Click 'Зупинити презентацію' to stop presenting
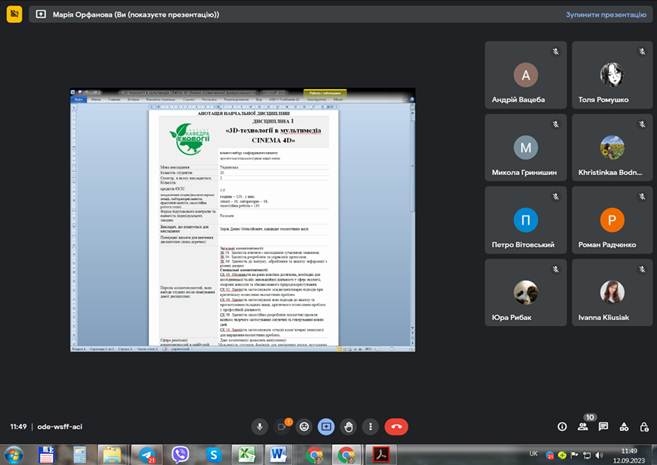Image resolution: width=657 pixels, height=465 pixels. [606, 15]
